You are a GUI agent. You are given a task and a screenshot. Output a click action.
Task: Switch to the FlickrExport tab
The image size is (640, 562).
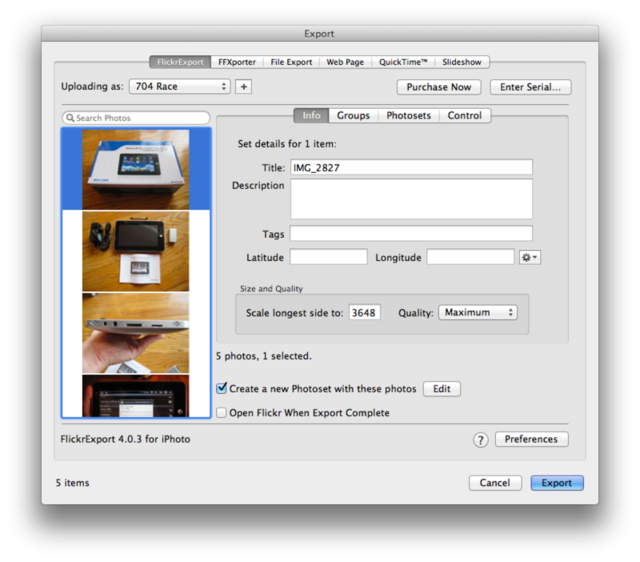180,62
